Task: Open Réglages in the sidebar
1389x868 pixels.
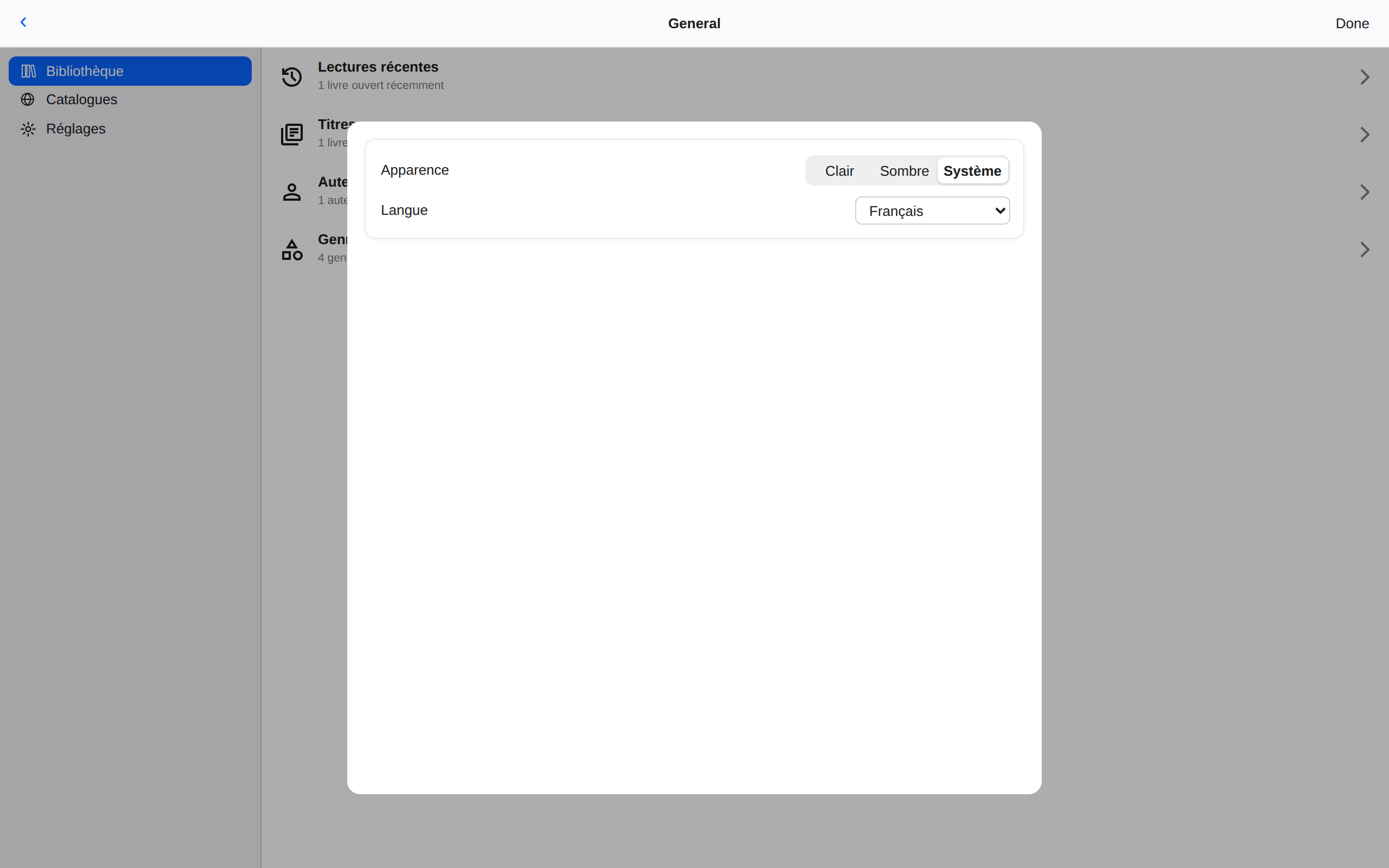Action: [x=130, y=129]
